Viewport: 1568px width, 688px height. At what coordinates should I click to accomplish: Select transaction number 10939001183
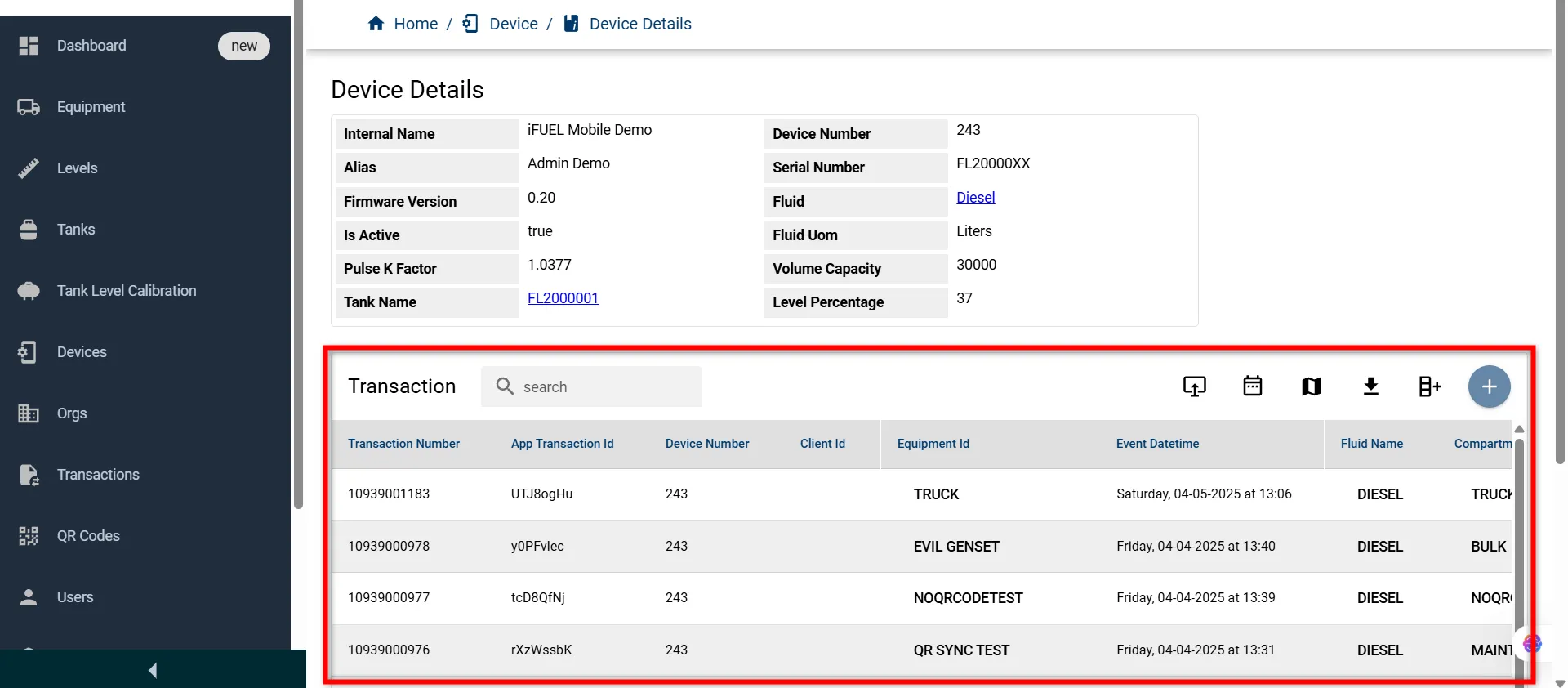pos(389,494)
